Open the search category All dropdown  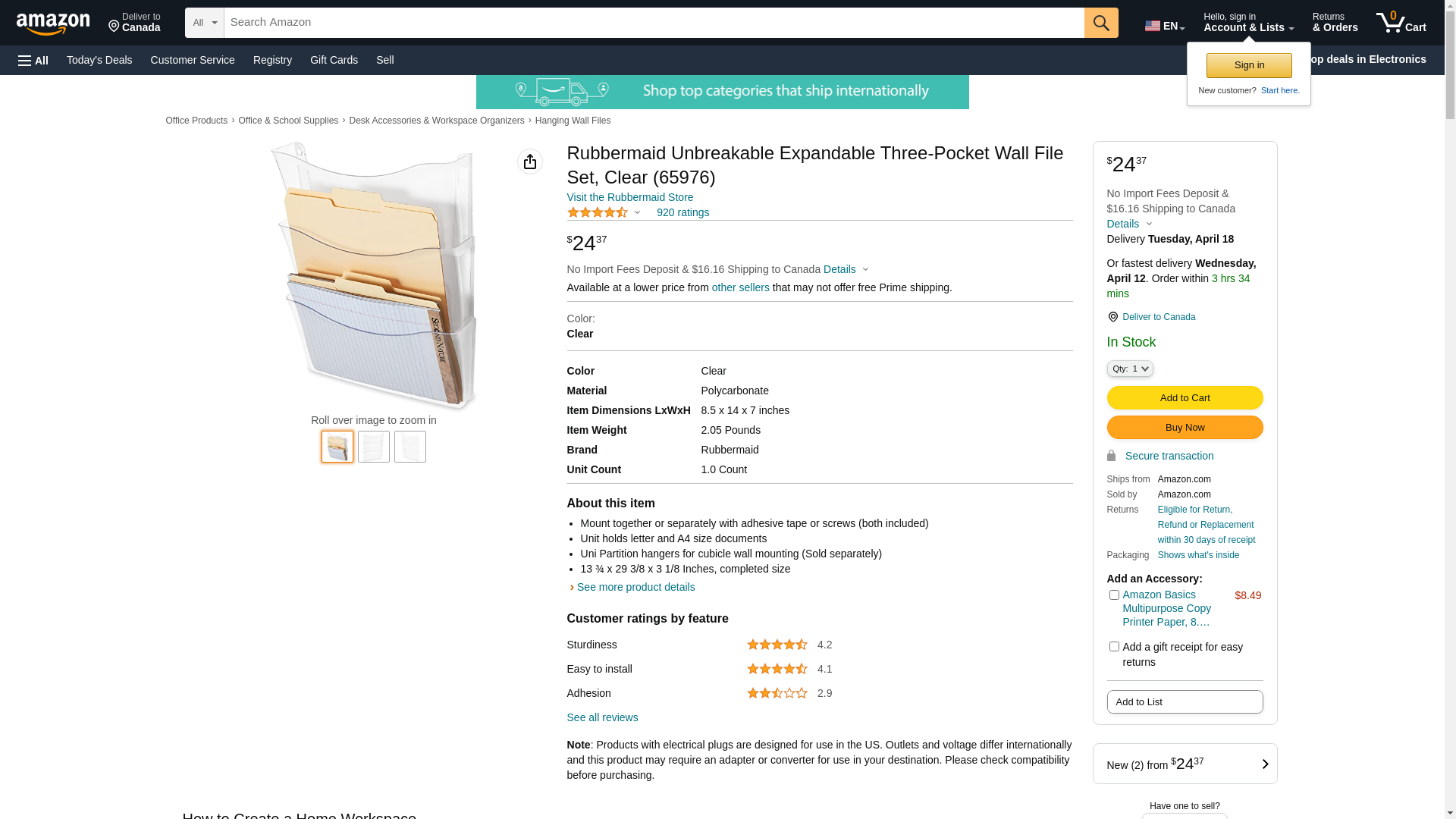pos(205,23)
